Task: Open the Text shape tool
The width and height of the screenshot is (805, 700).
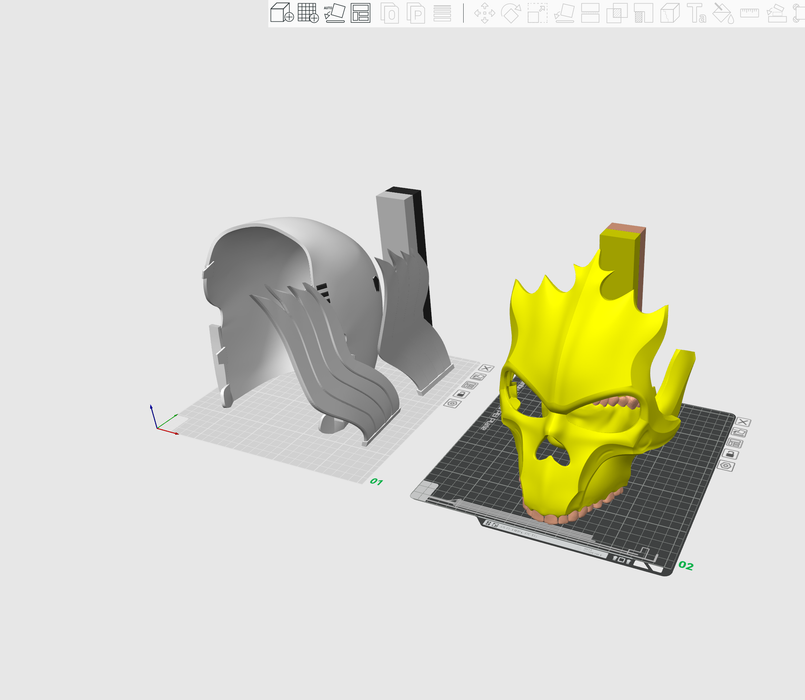Action: [696, 13]
